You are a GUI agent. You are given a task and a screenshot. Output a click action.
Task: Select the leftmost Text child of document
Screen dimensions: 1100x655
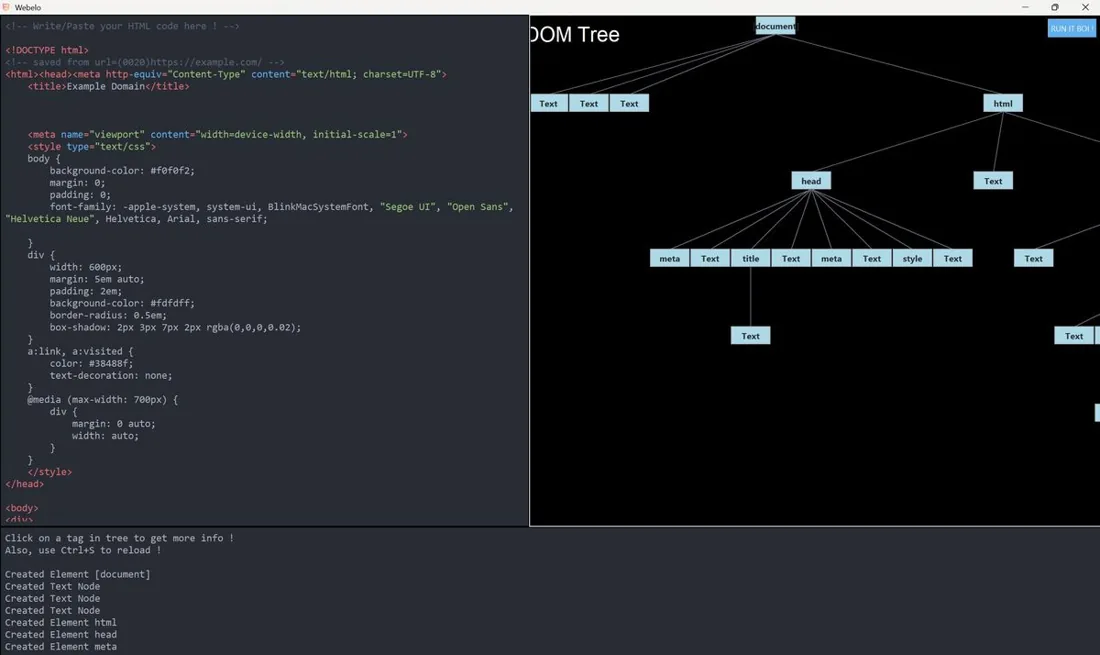pyautogui.click(x=548, y=103)
